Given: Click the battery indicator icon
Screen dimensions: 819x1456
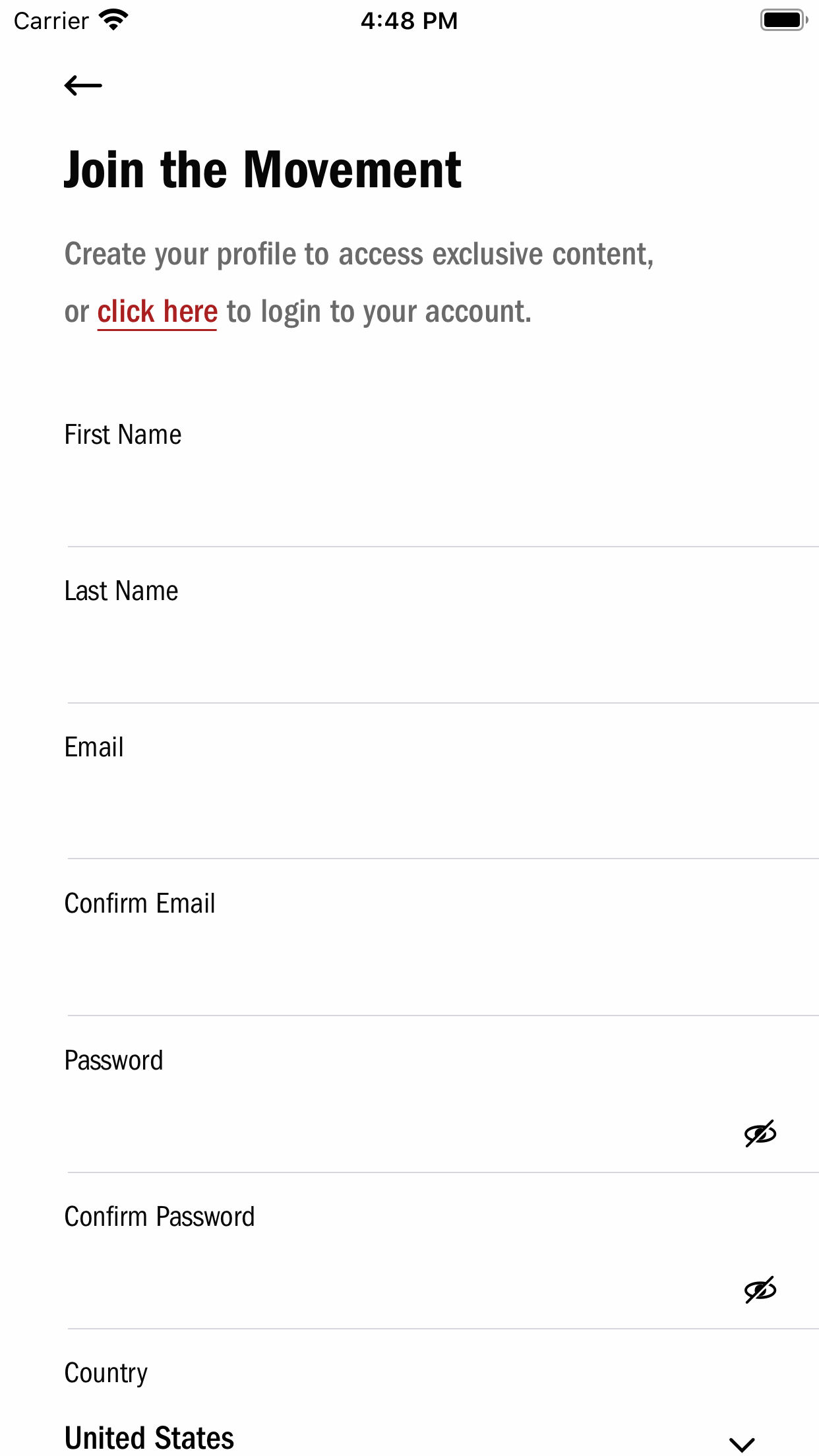Looking at the screenshot, I should click(x=783, y=20).
